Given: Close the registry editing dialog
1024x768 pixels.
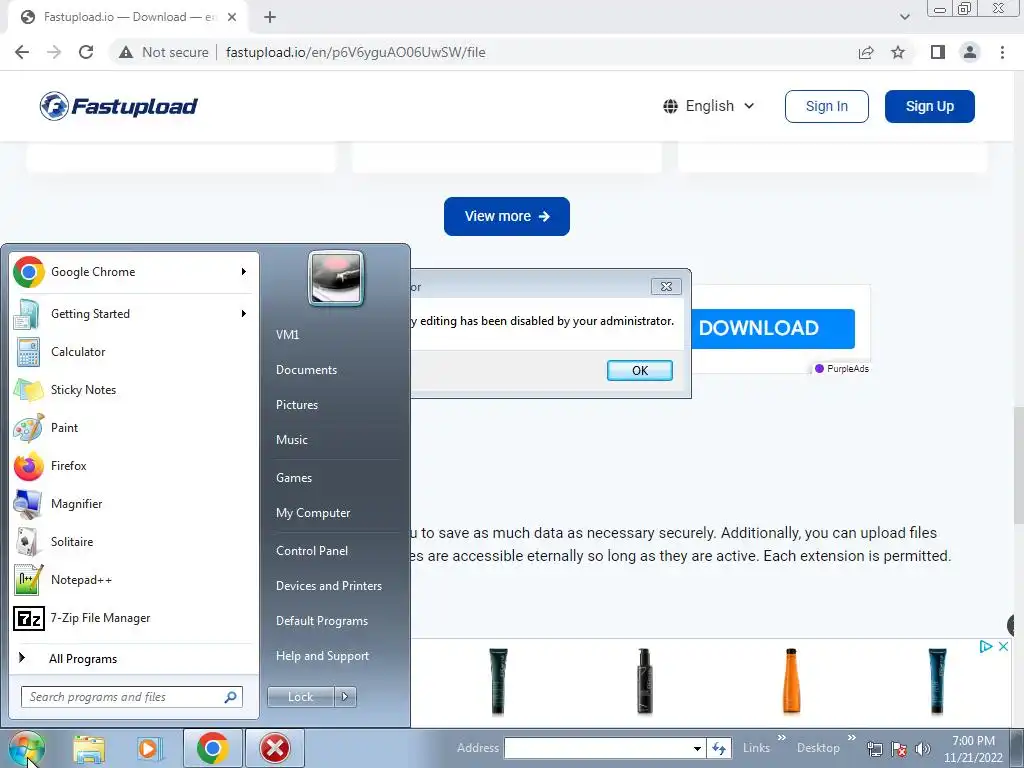Looking at the screenshot, I should [666, 287].
